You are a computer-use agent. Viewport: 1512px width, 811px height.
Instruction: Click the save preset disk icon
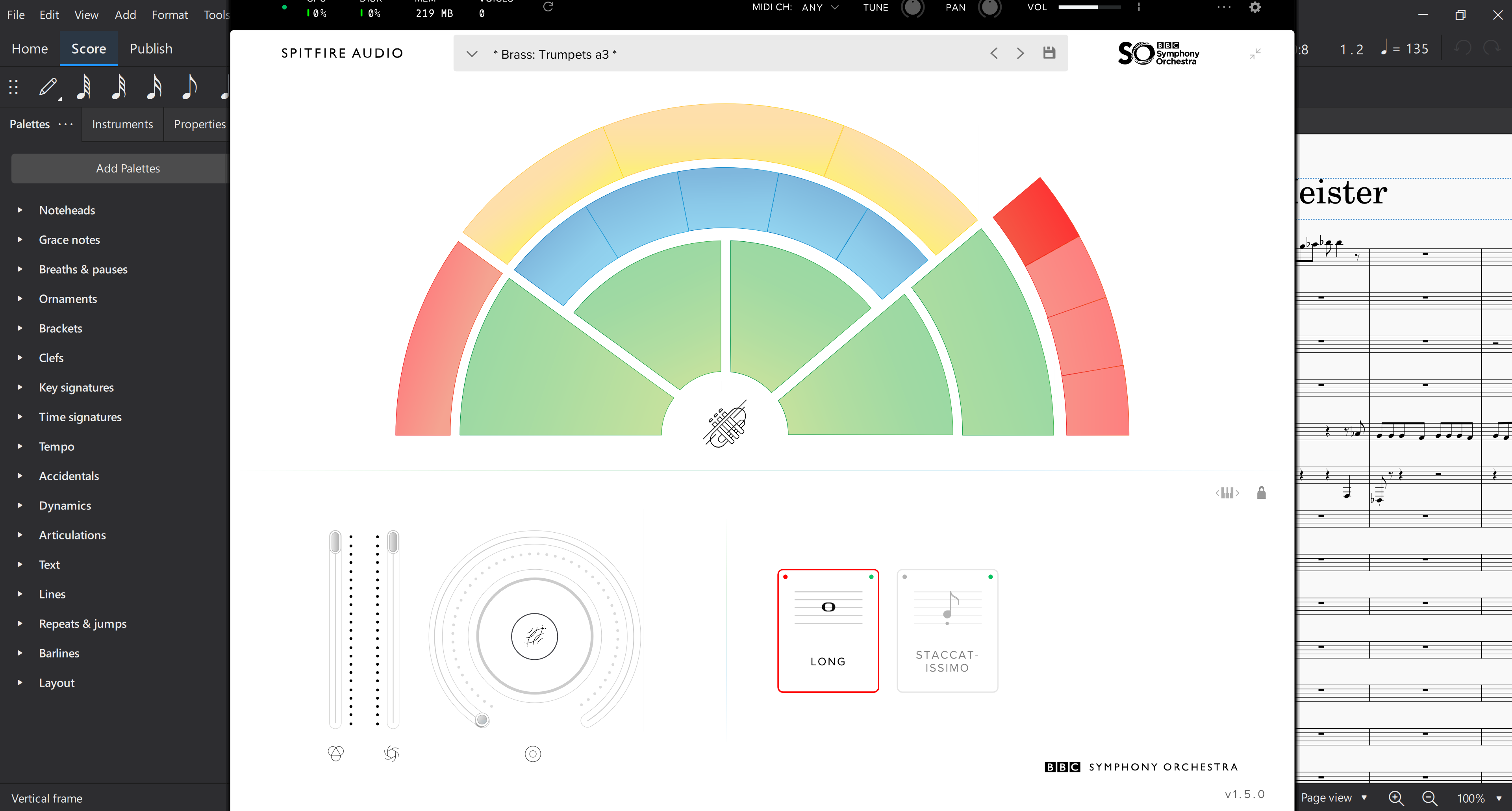(1049, 53)
